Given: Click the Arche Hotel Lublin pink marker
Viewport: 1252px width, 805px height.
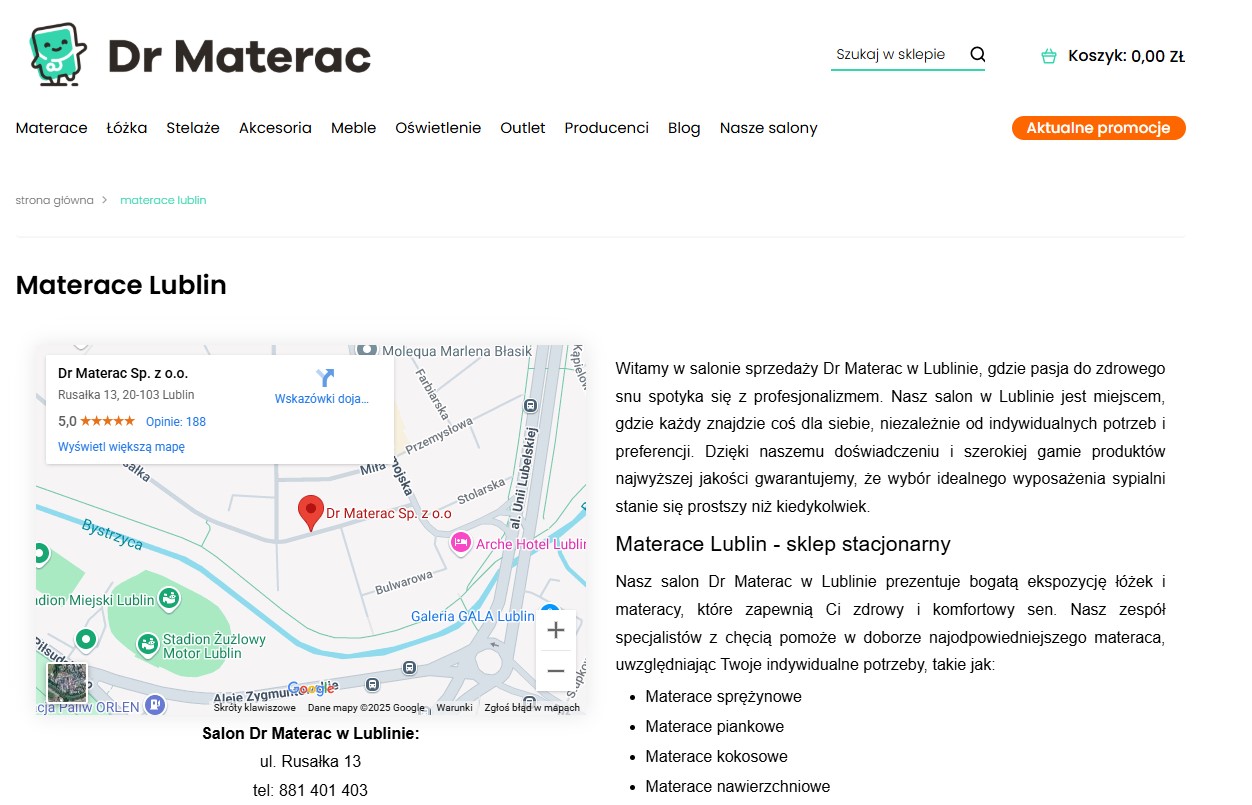Looking at the screenshot, I should (x=460, y=543).
